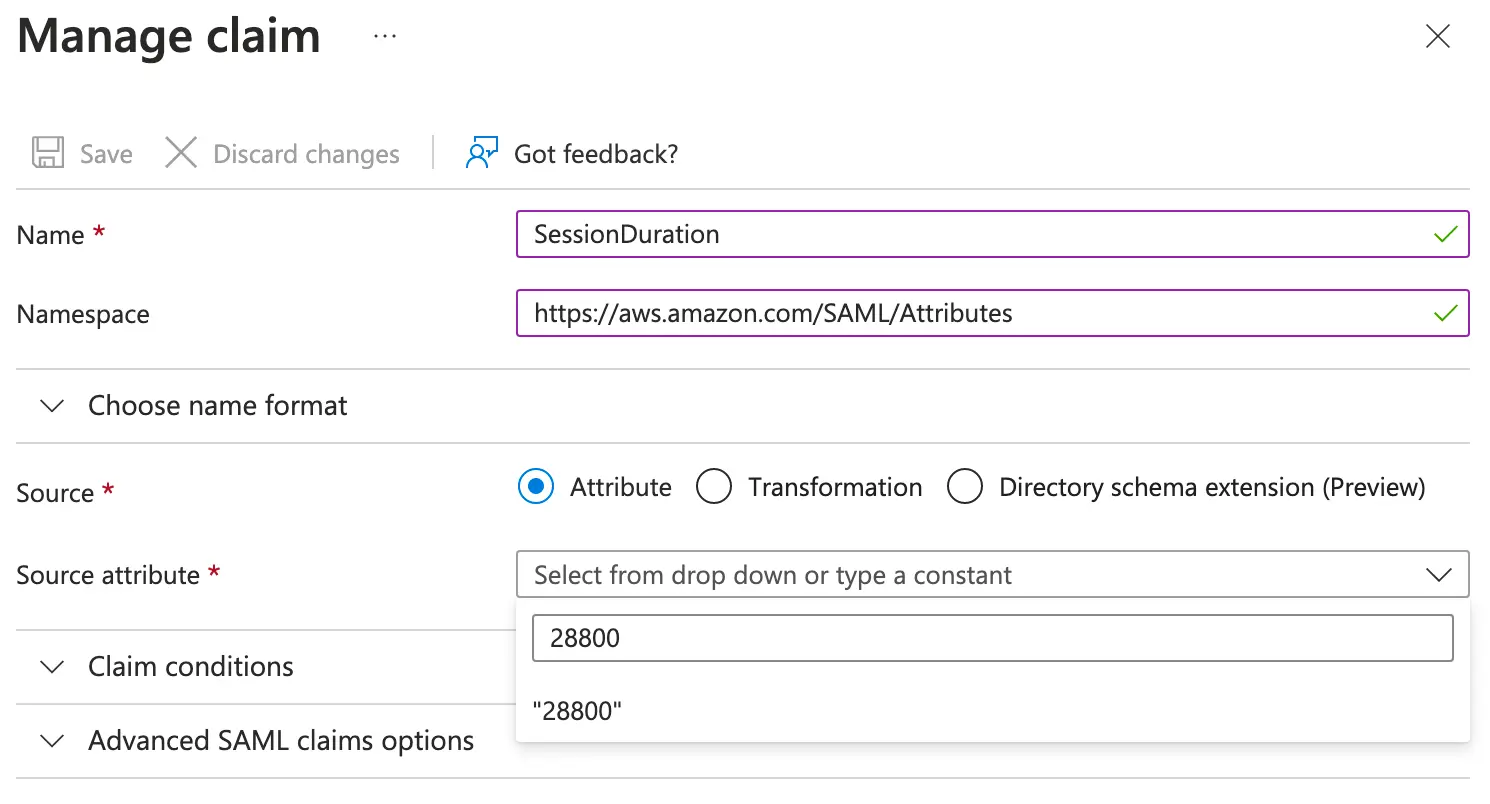The width and height of the screenshot is (1490, 804).
Task: Click into the SessionDuration Name field
Action: coord(970,235)
